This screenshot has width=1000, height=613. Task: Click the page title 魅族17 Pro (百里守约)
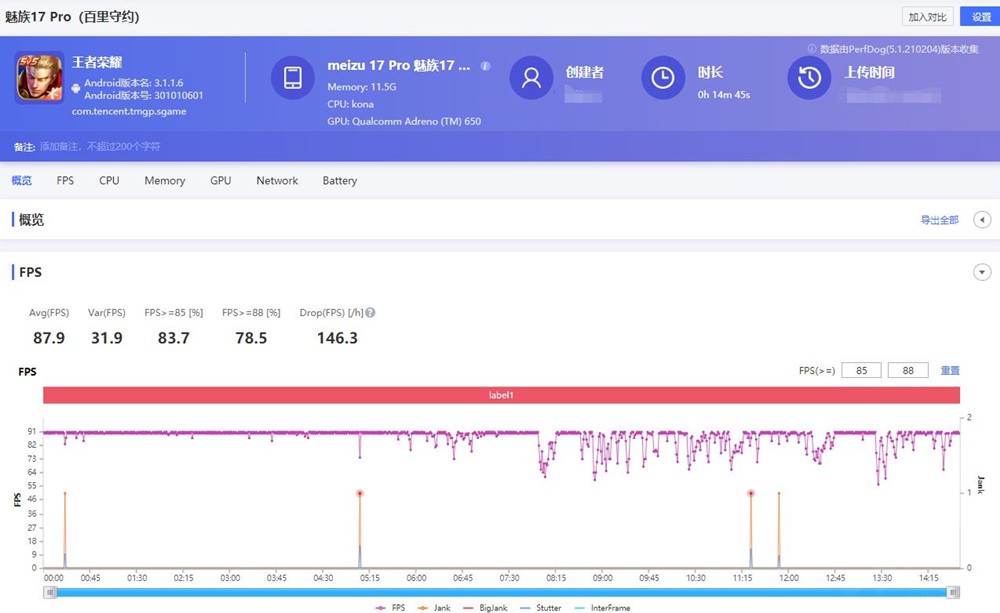72,17
